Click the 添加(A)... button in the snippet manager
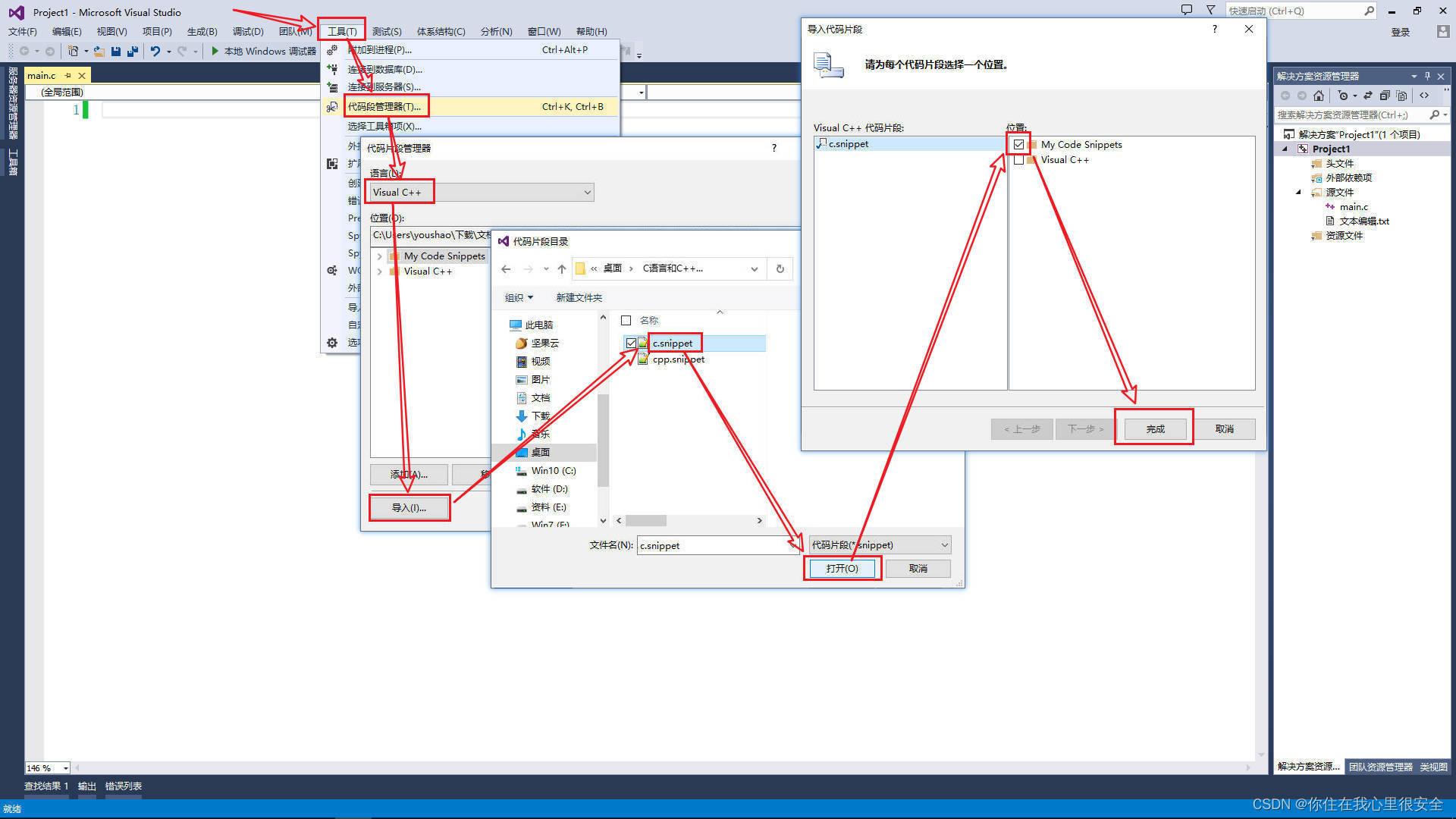The height and width of the screenshot is (819, 1456). 409,475
